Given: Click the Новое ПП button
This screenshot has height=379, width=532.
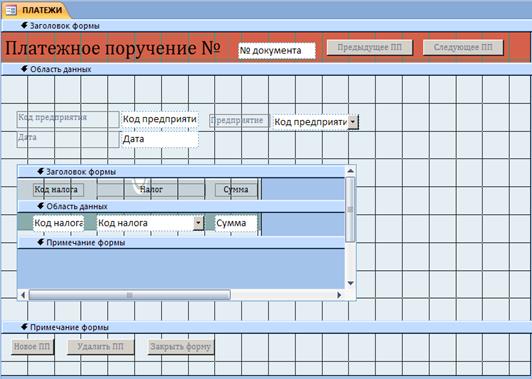Looking at the screenshot, I should pyautogui.click(x=33, y=347).
